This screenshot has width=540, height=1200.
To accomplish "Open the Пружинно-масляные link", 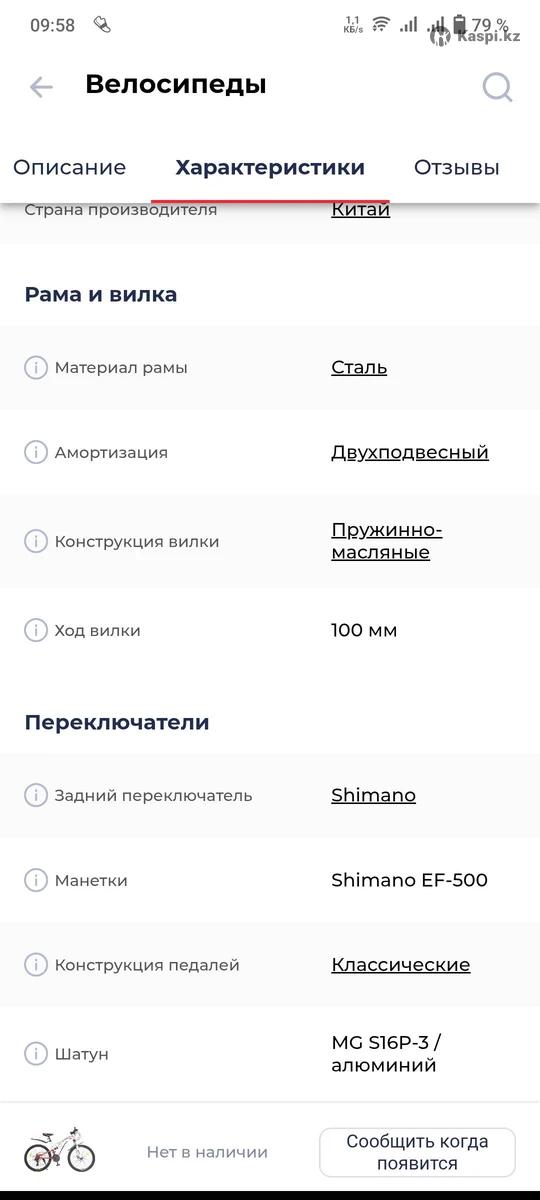I will coord(387,541).
